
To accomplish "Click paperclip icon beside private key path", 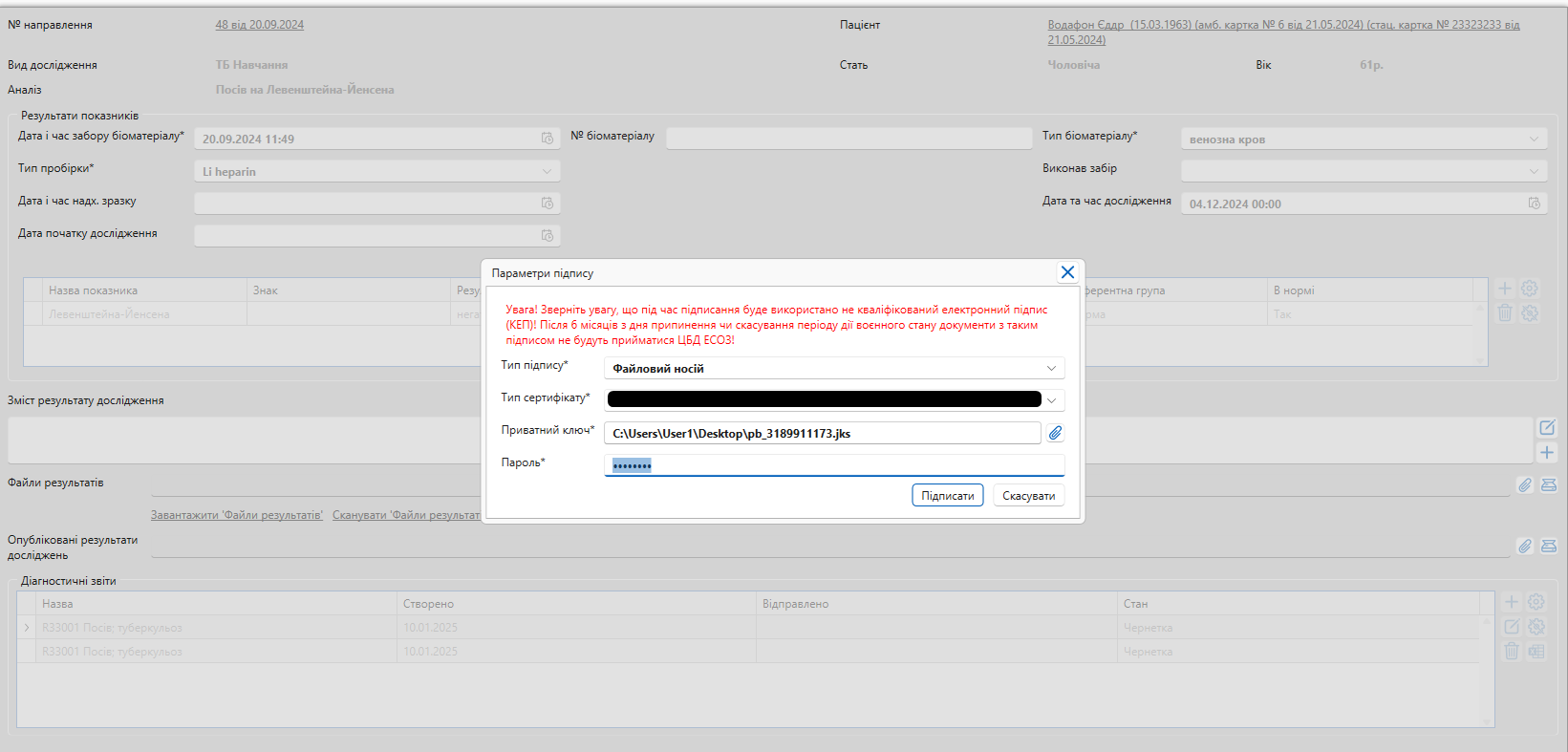I will [1055, 433].
